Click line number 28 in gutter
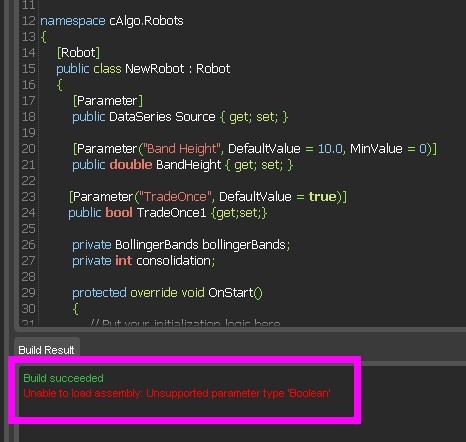This screenshot has height=442, width=466. pos(28,277)
